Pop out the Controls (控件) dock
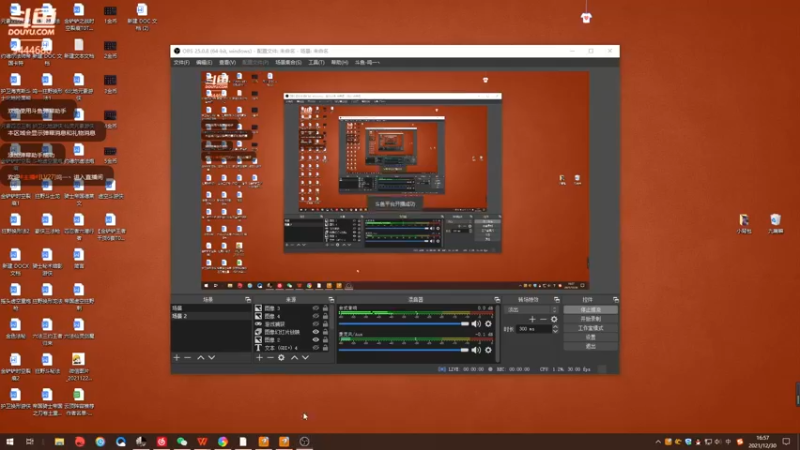The width and height of the screenshot is (800, 450). [x=616, y=299]
